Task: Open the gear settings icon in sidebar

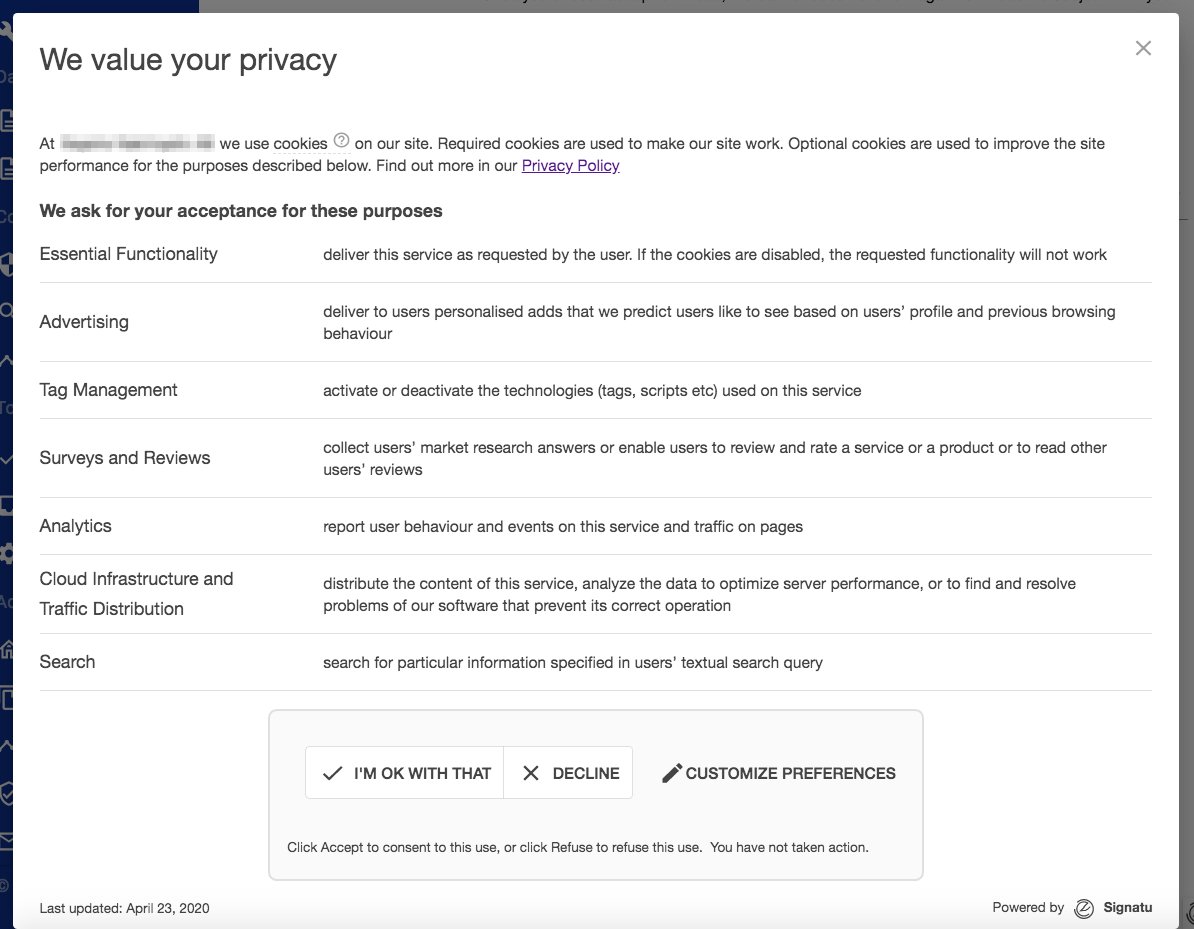Action: pyautogui.click(x=6, y=553)
